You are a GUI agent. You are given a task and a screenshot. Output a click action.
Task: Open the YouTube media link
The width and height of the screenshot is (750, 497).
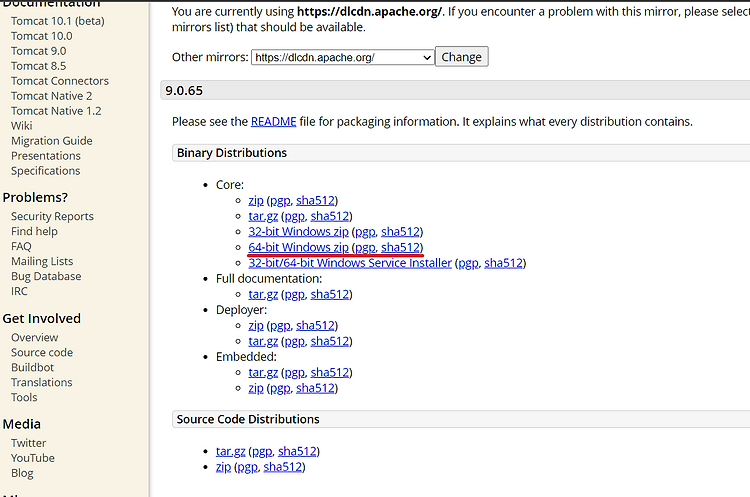[33, 458]
